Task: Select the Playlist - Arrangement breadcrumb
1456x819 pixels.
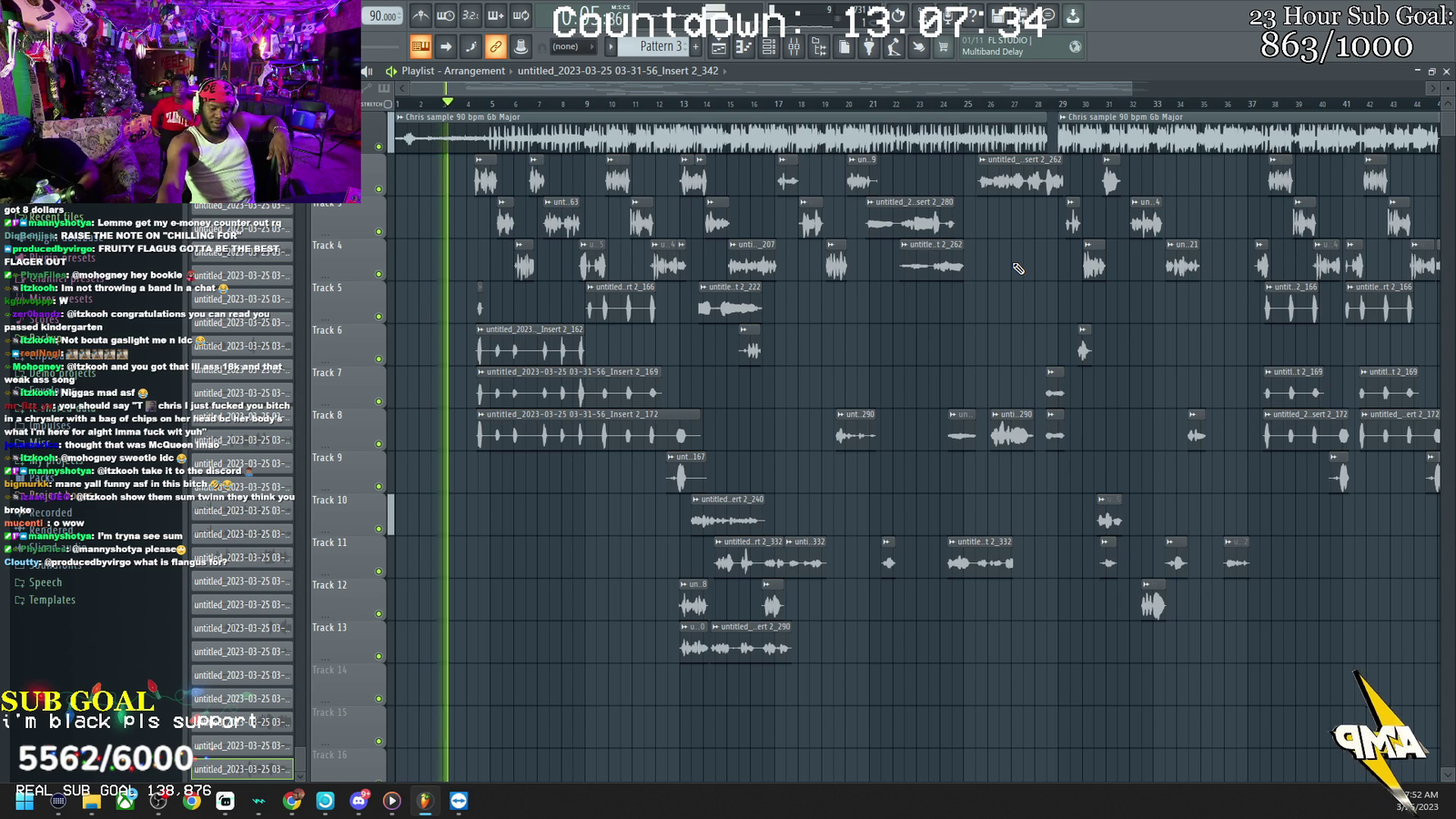Action: pos(453,71)
